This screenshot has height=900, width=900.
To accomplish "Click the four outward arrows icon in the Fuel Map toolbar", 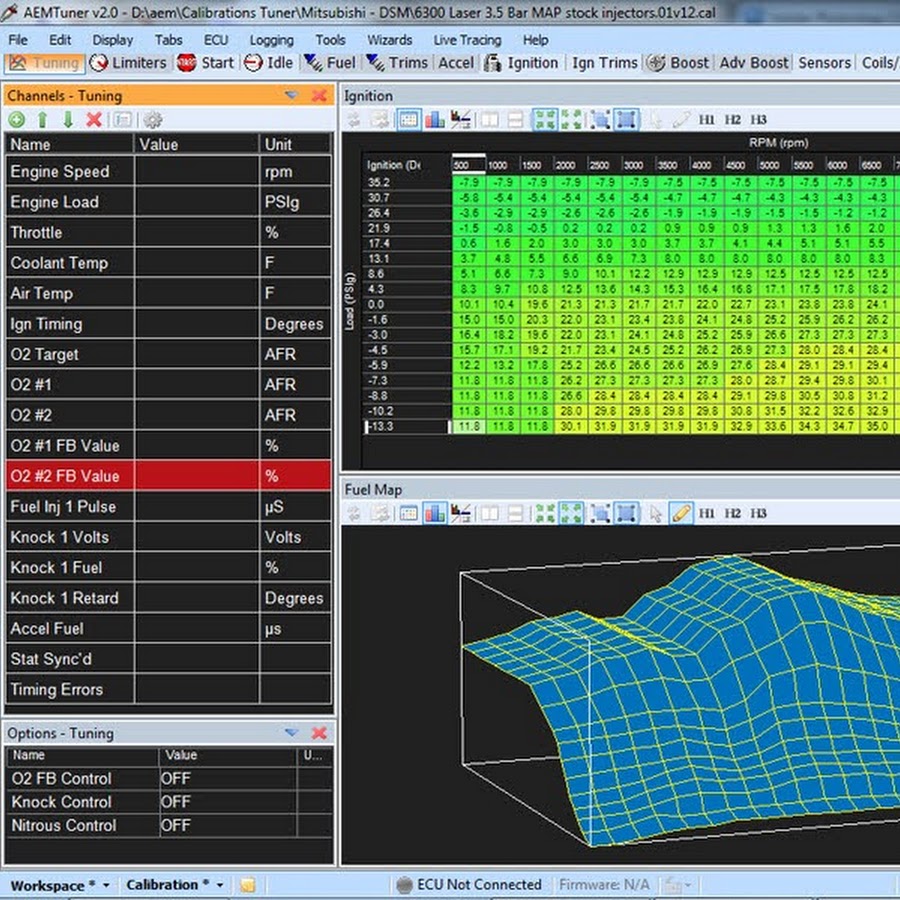I will [x=571, y=513].
